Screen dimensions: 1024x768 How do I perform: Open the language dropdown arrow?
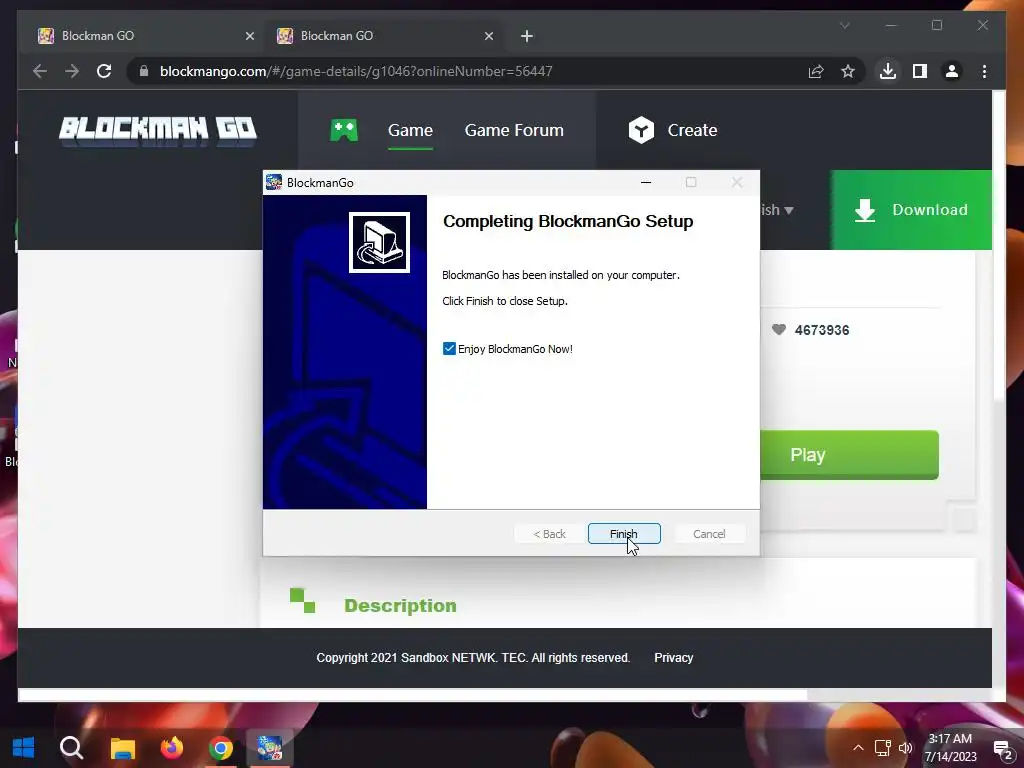789,210
